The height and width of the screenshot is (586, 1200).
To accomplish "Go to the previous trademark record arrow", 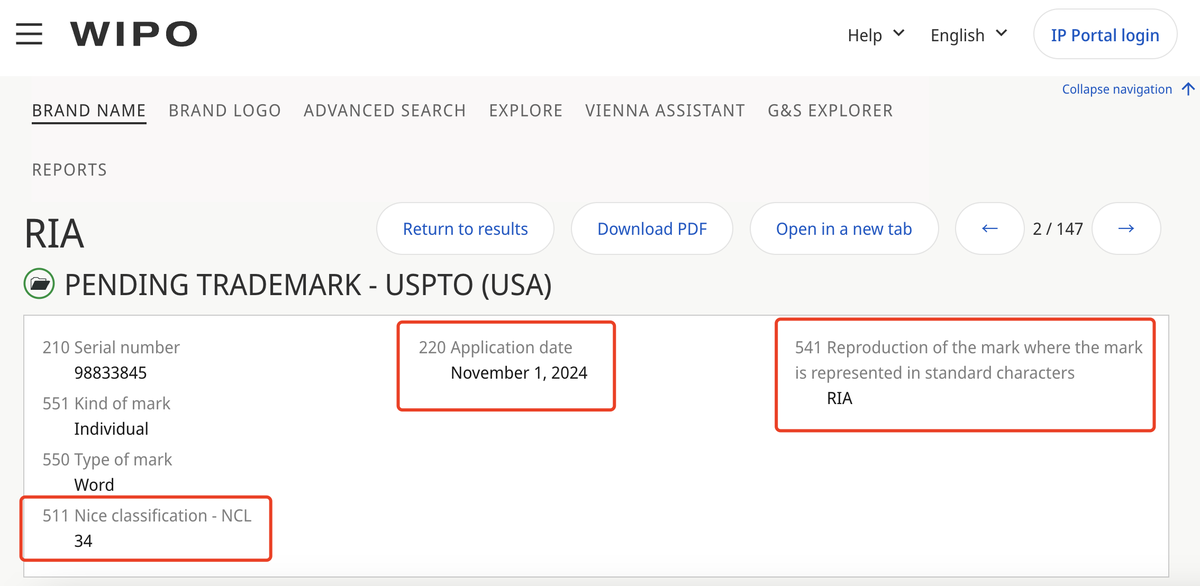I will coord(990,229).
